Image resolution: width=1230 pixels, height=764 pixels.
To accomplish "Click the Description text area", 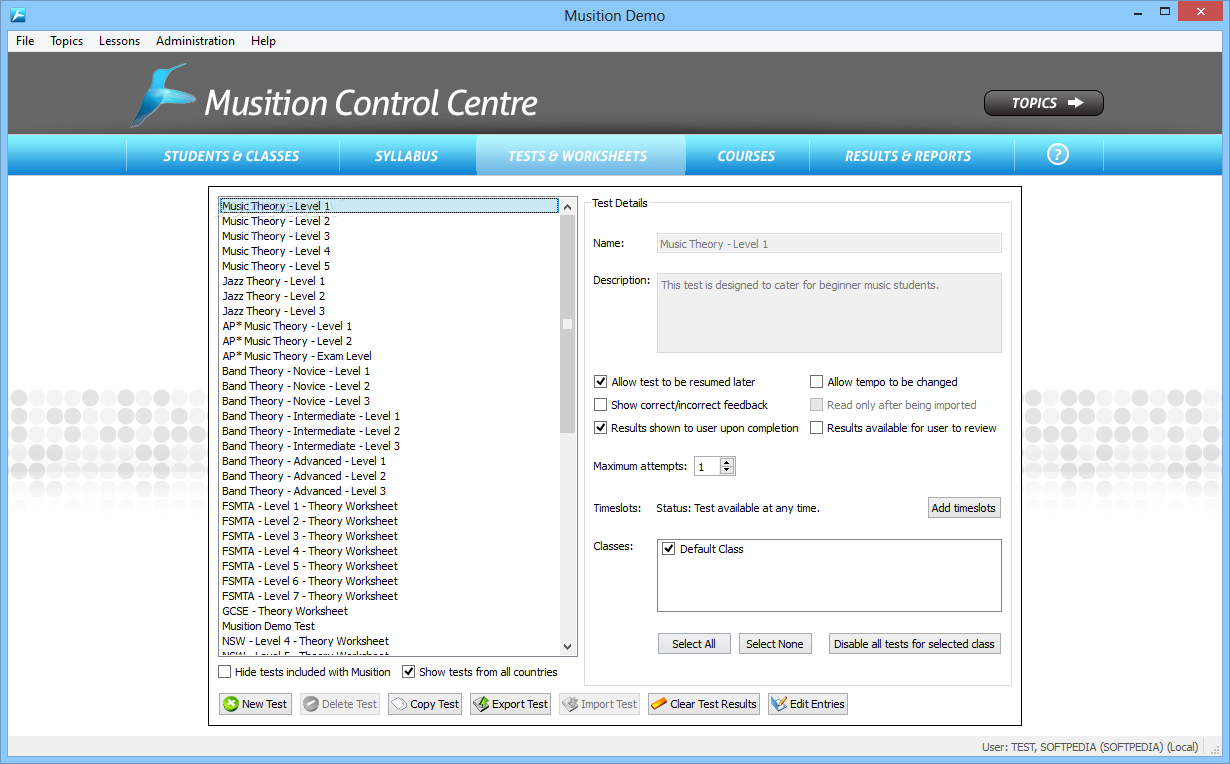I will pyautogui.click(x=829, y=313).
